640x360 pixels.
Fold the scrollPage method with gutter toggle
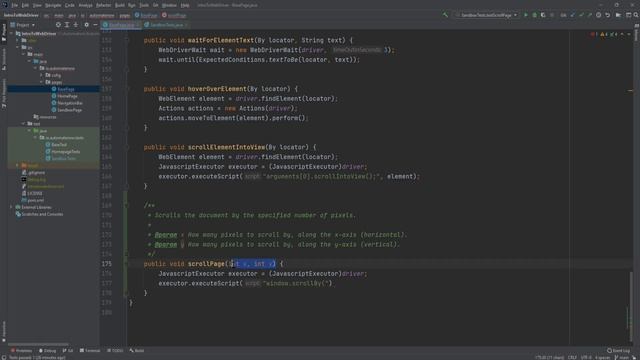pyautogui.click(x=127, y=264)
